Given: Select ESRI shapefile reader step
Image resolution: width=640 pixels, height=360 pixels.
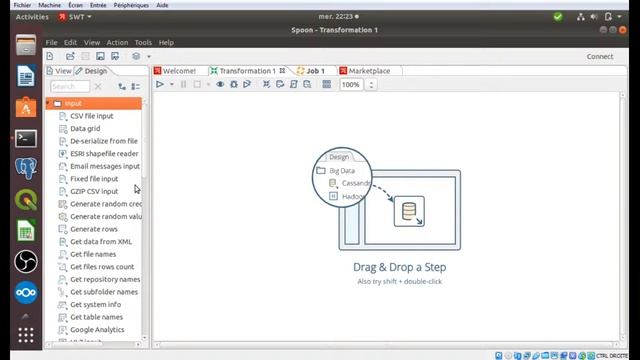Looking at the screenshot, I should tap(104, 154).
